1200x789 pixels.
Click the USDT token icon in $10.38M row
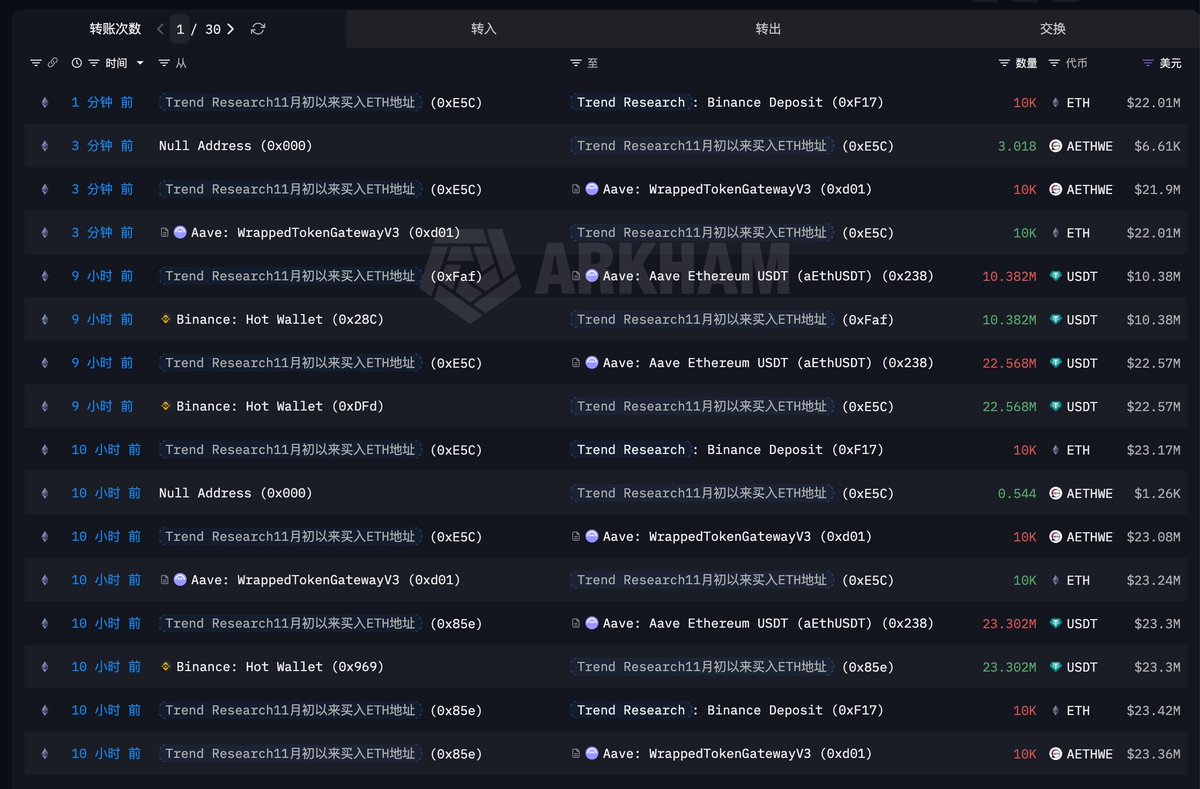click(1055, 277)
